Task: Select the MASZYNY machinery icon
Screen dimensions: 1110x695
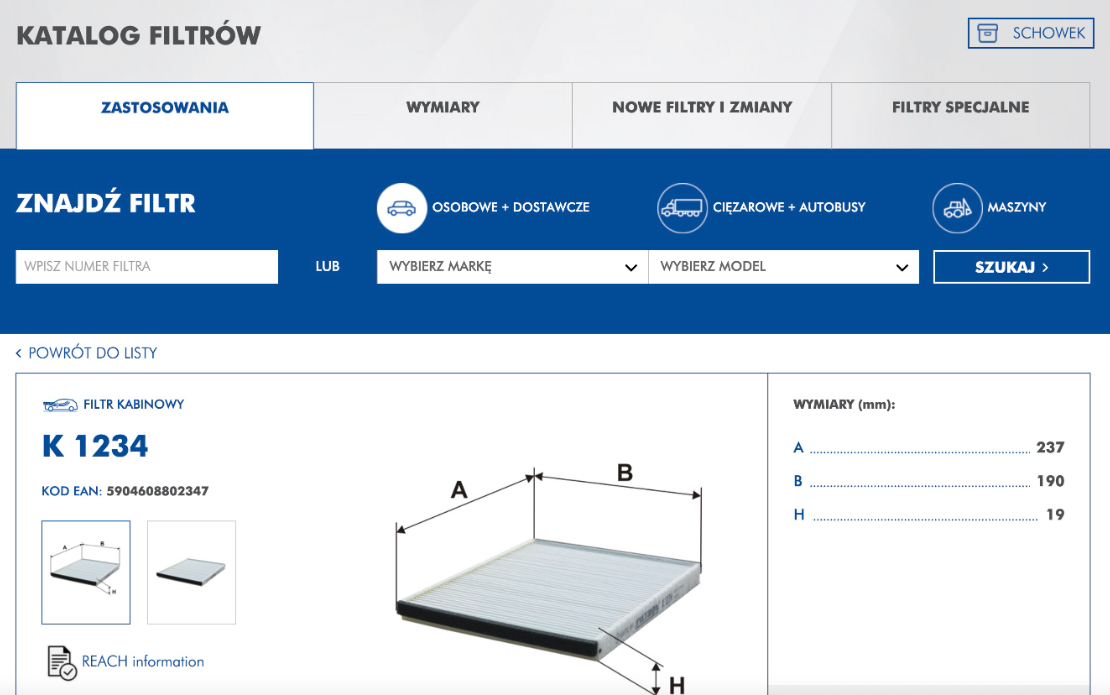Action: tap(957, 208)
